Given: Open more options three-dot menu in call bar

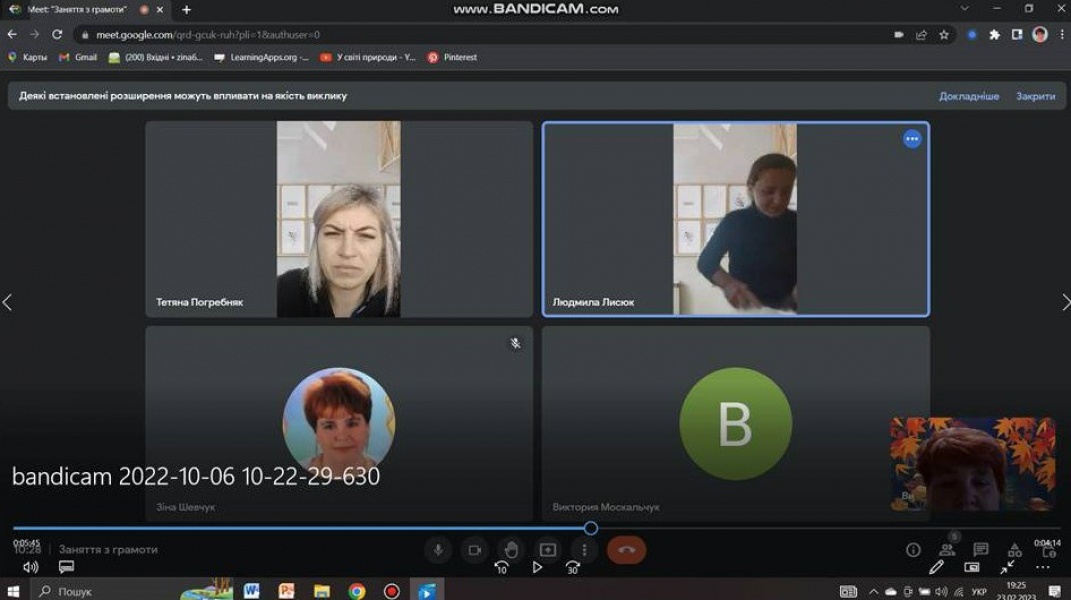Looking at the screenshot, I should (585, 550).
